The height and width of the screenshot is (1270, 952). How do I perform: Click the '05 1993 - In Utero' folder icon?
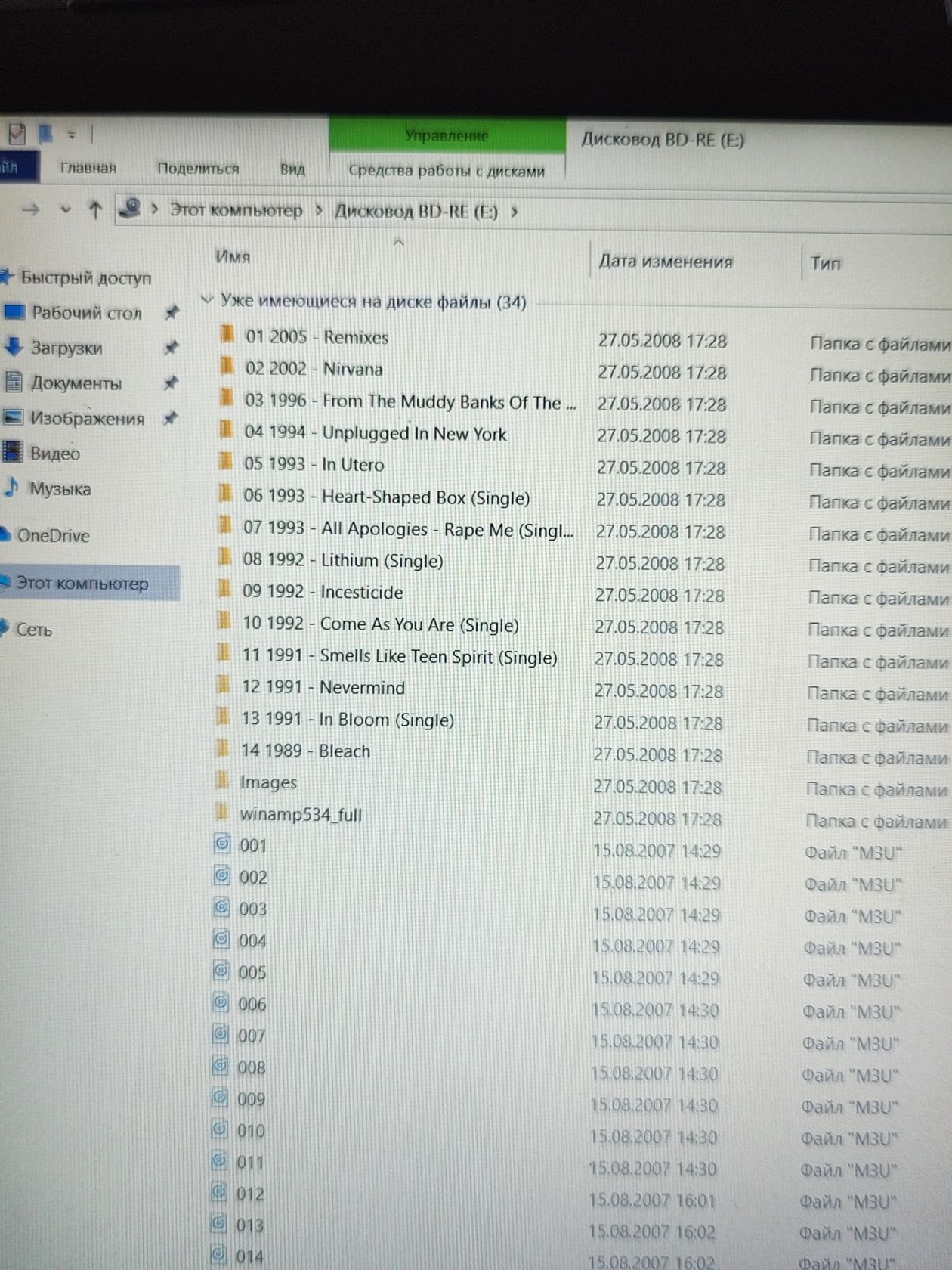pyautogui.click(x=225, y=462)
